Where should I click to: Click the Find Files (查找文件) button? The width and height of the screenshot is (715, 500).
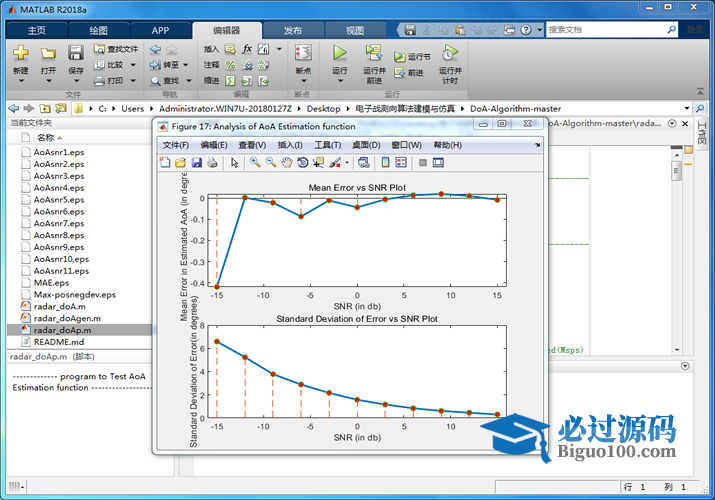pos(116,48)
